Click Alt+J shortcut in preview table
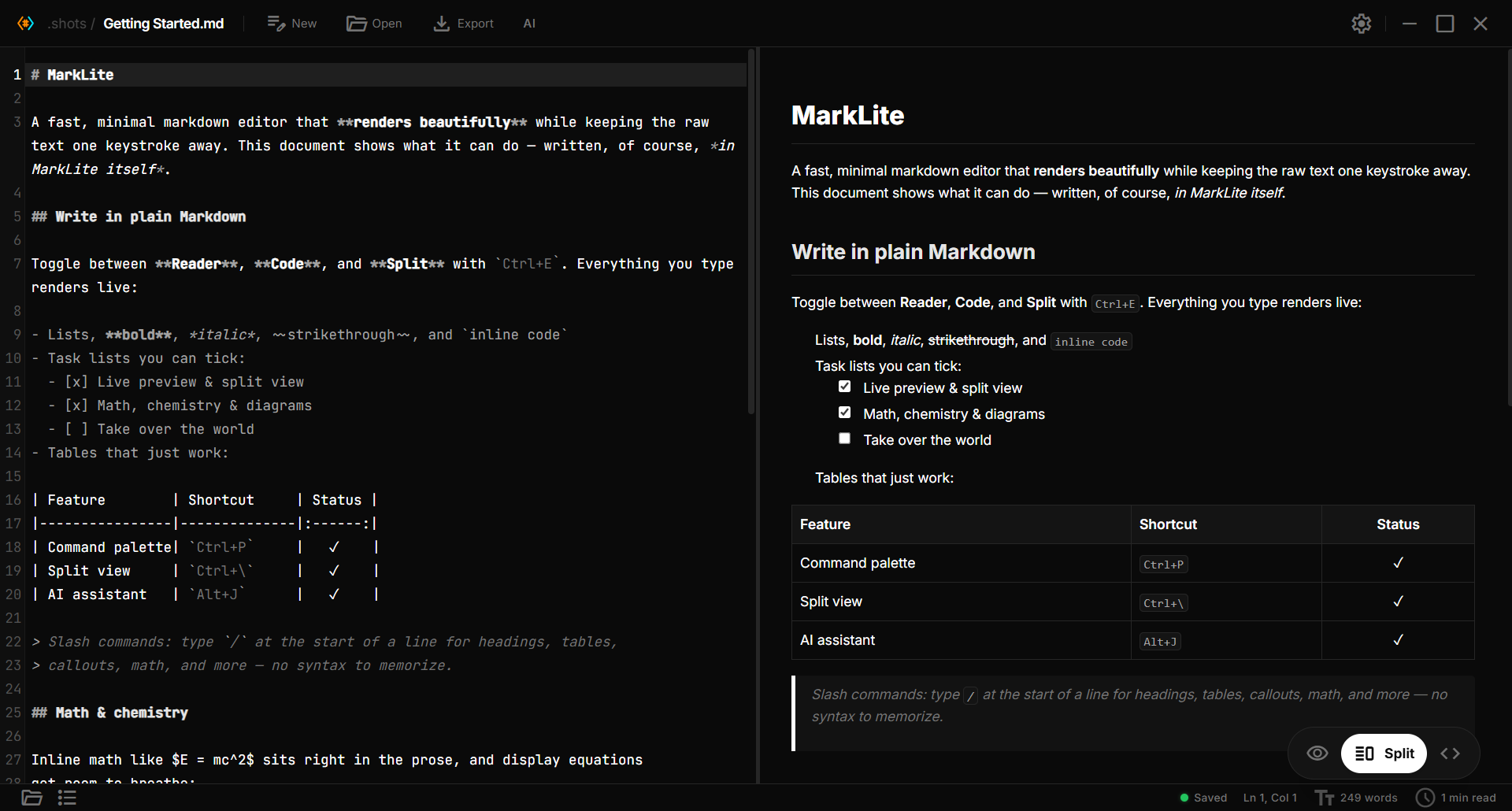Viewport: 1512px width, 811px height. 1160,642
